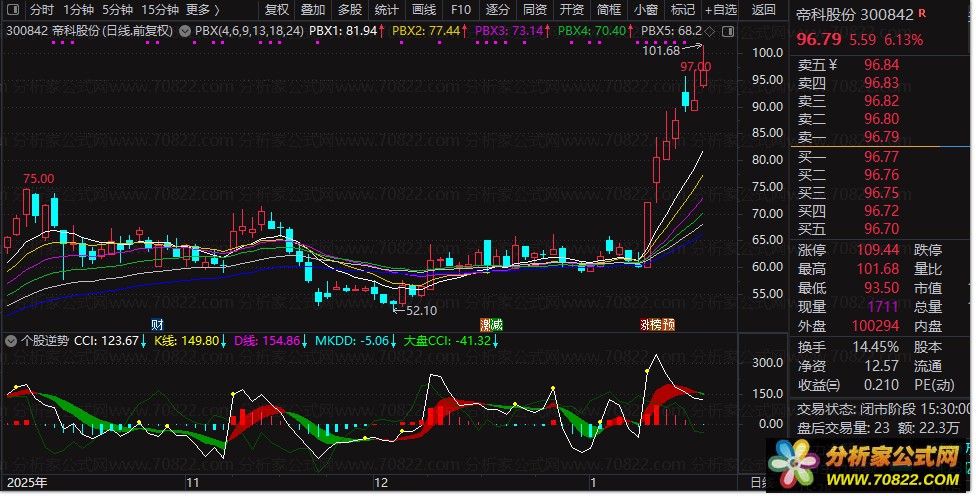Click 同资 toolbar button

click(535, 9)
